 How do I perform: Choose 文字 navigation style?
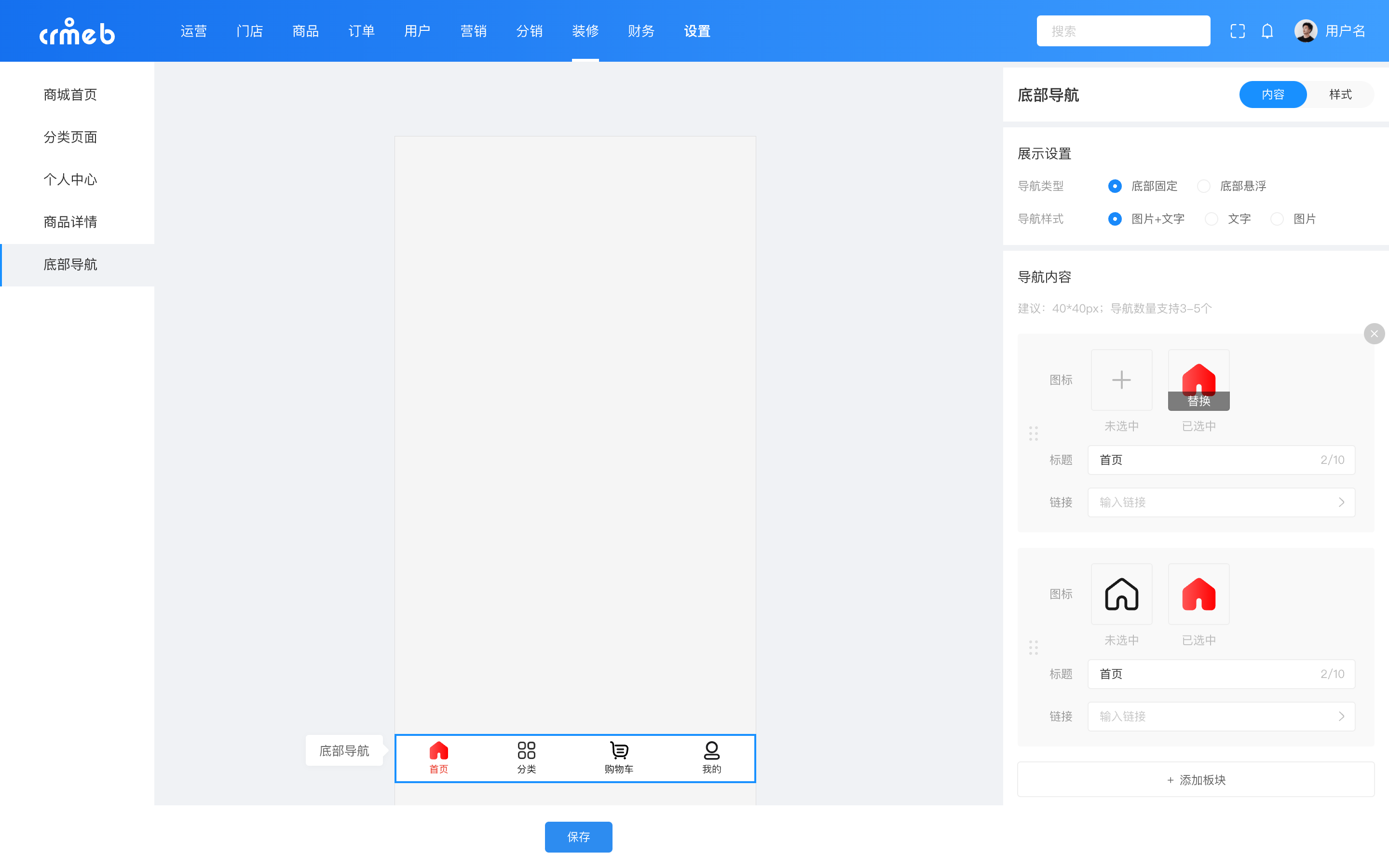pos(1212,219)
